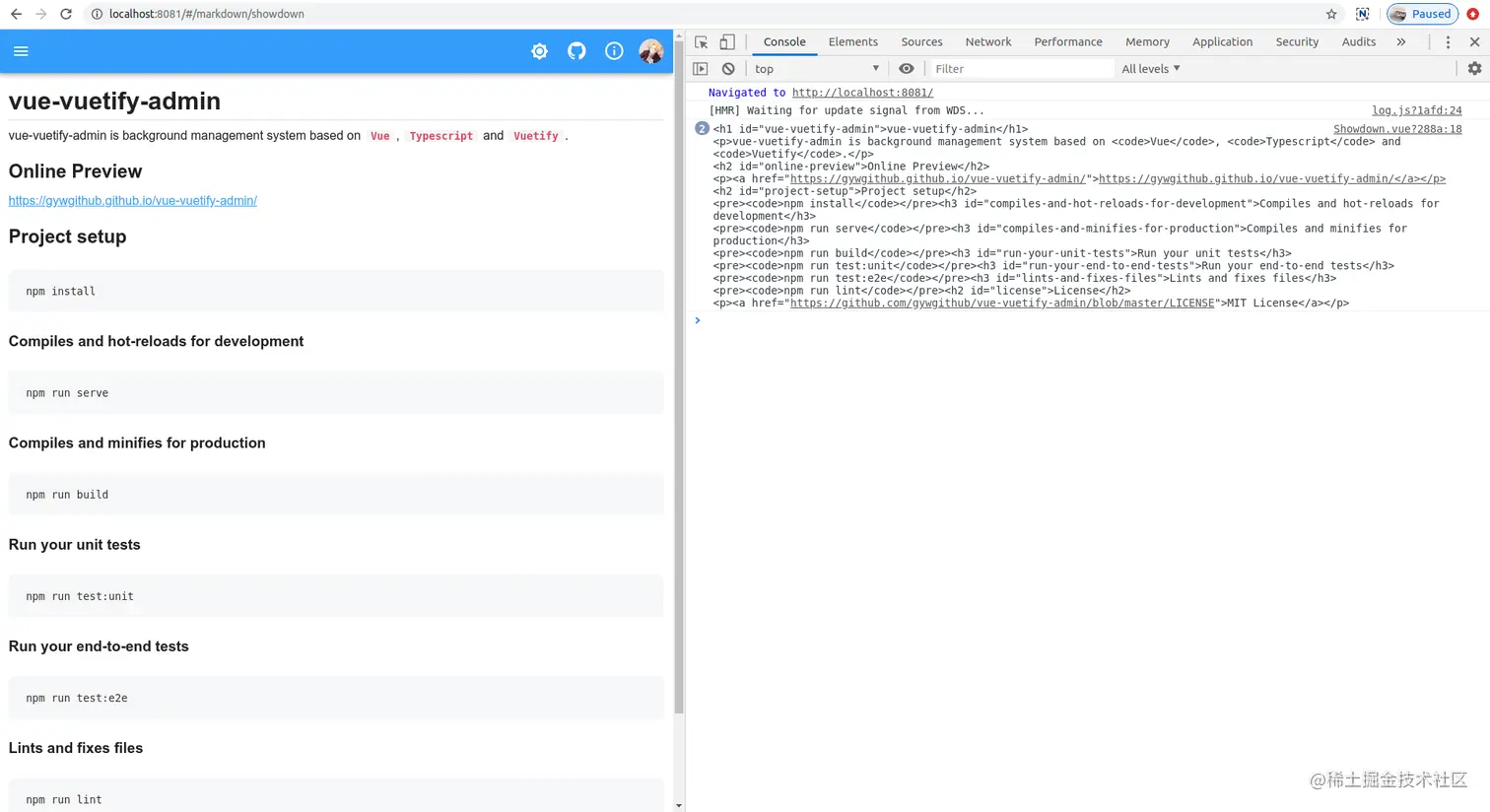Viewport: 1490px width, 812px height.
Task: Click the Vue inline code tag
Action: coord(380,136)
